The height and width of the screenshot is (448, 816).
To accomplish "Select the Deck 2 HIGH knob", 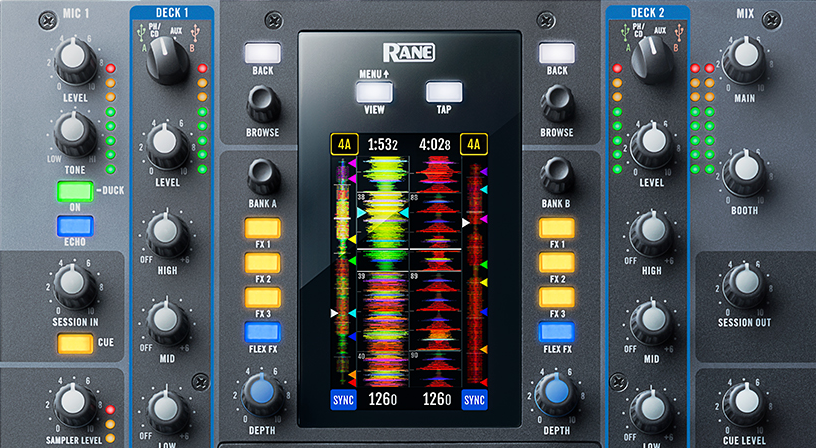I will [652, 234].
